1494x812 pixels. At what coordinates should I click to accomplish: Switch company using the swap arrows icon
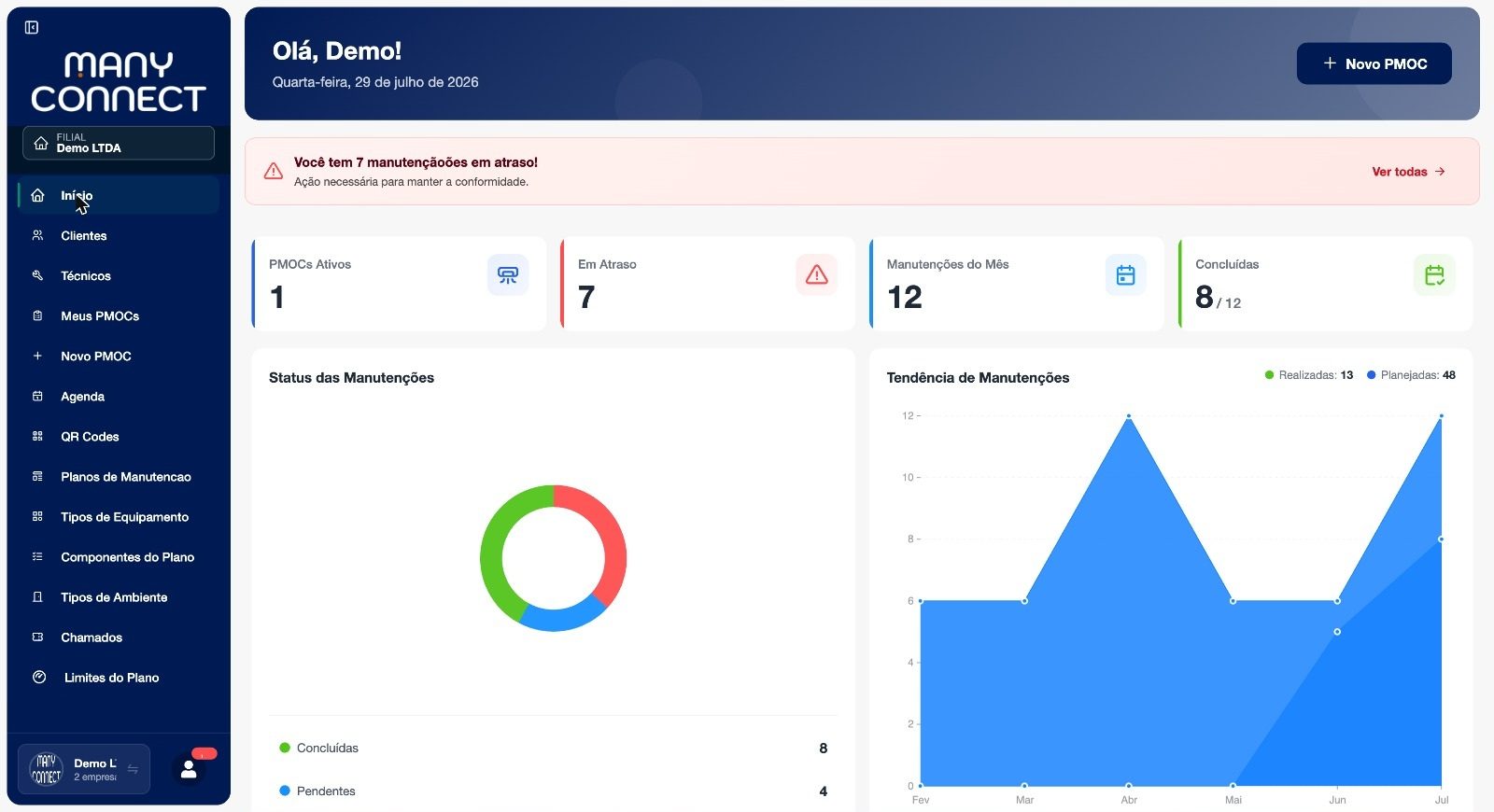coord(133,769)
